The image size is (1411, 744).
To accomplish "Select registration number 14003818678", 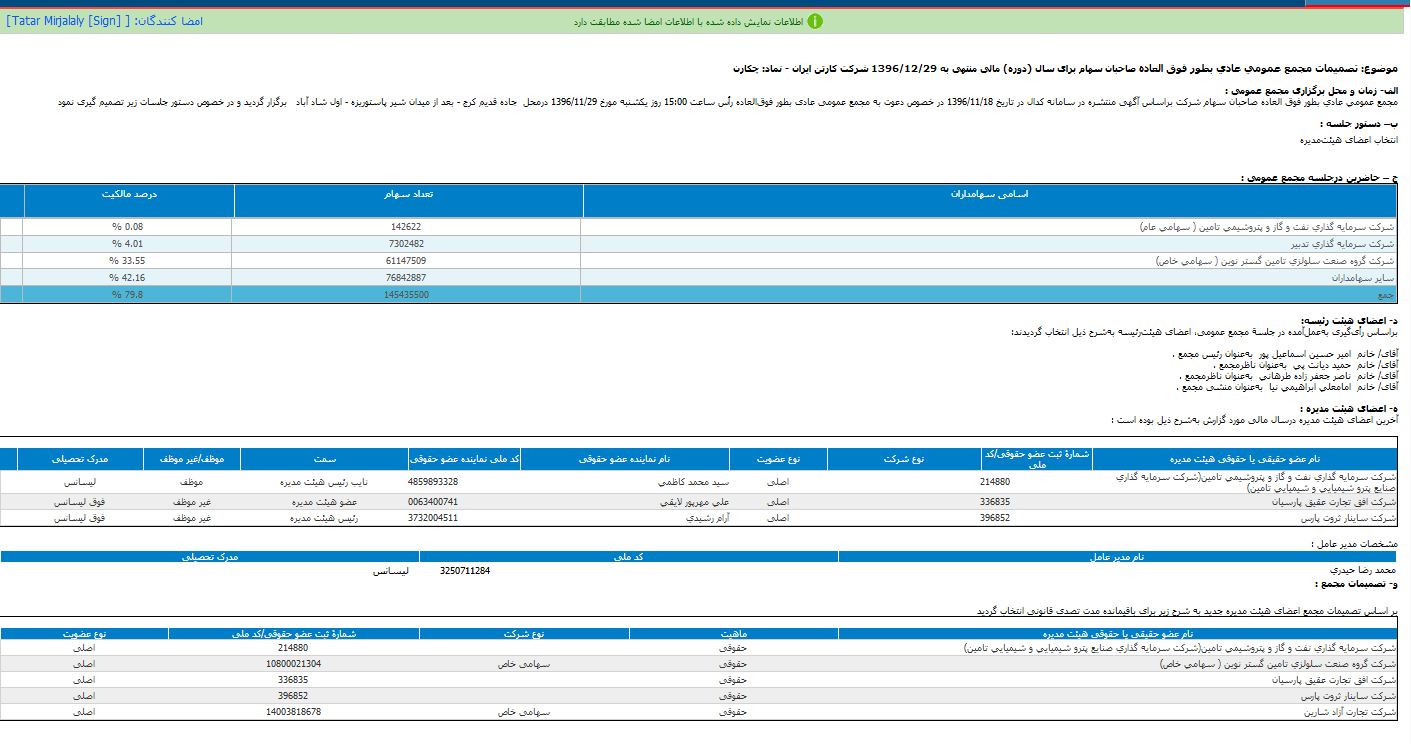I will (x=294, y=711).
